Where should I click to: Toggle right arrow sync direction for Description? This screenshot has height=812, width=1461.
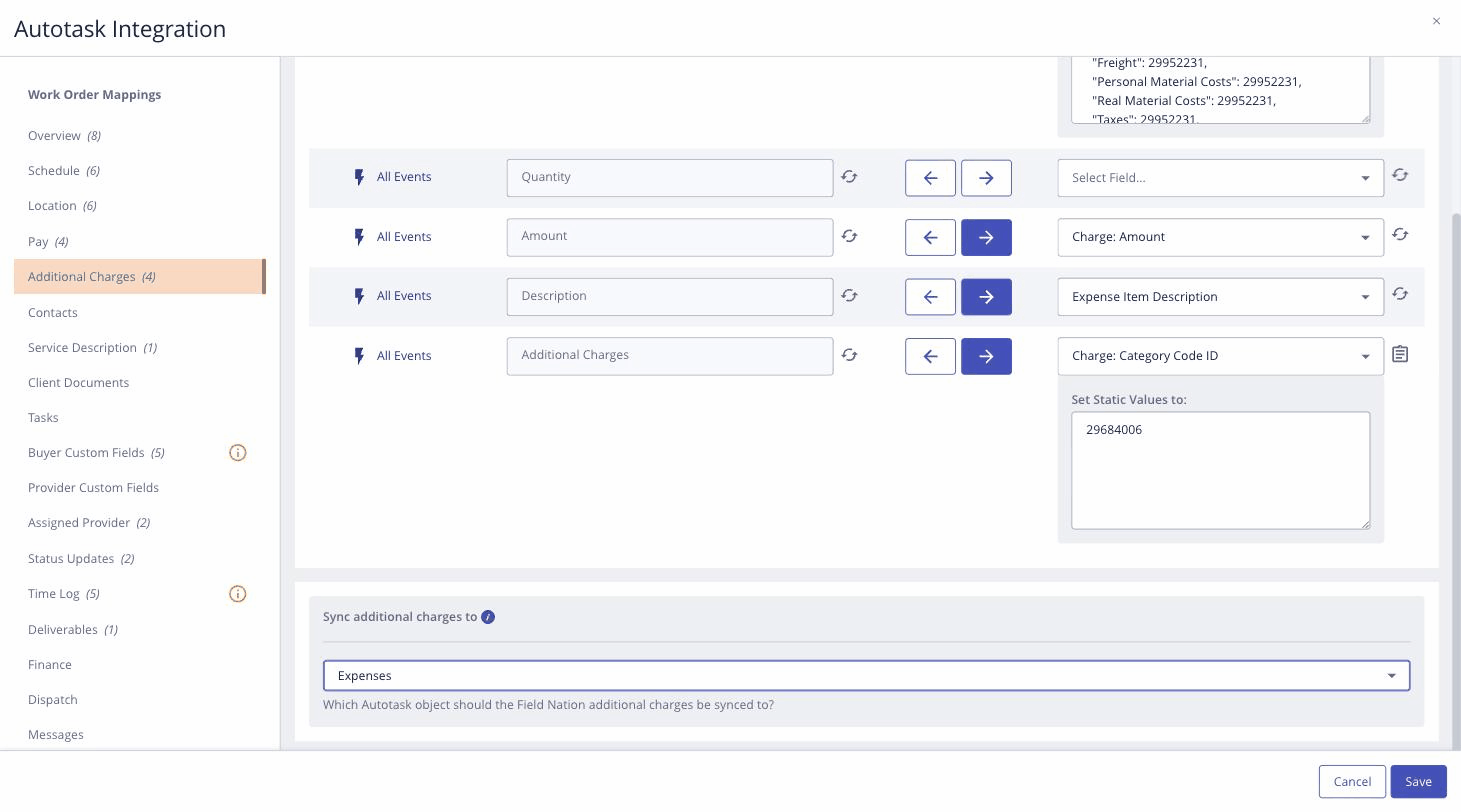coord(986,297)
